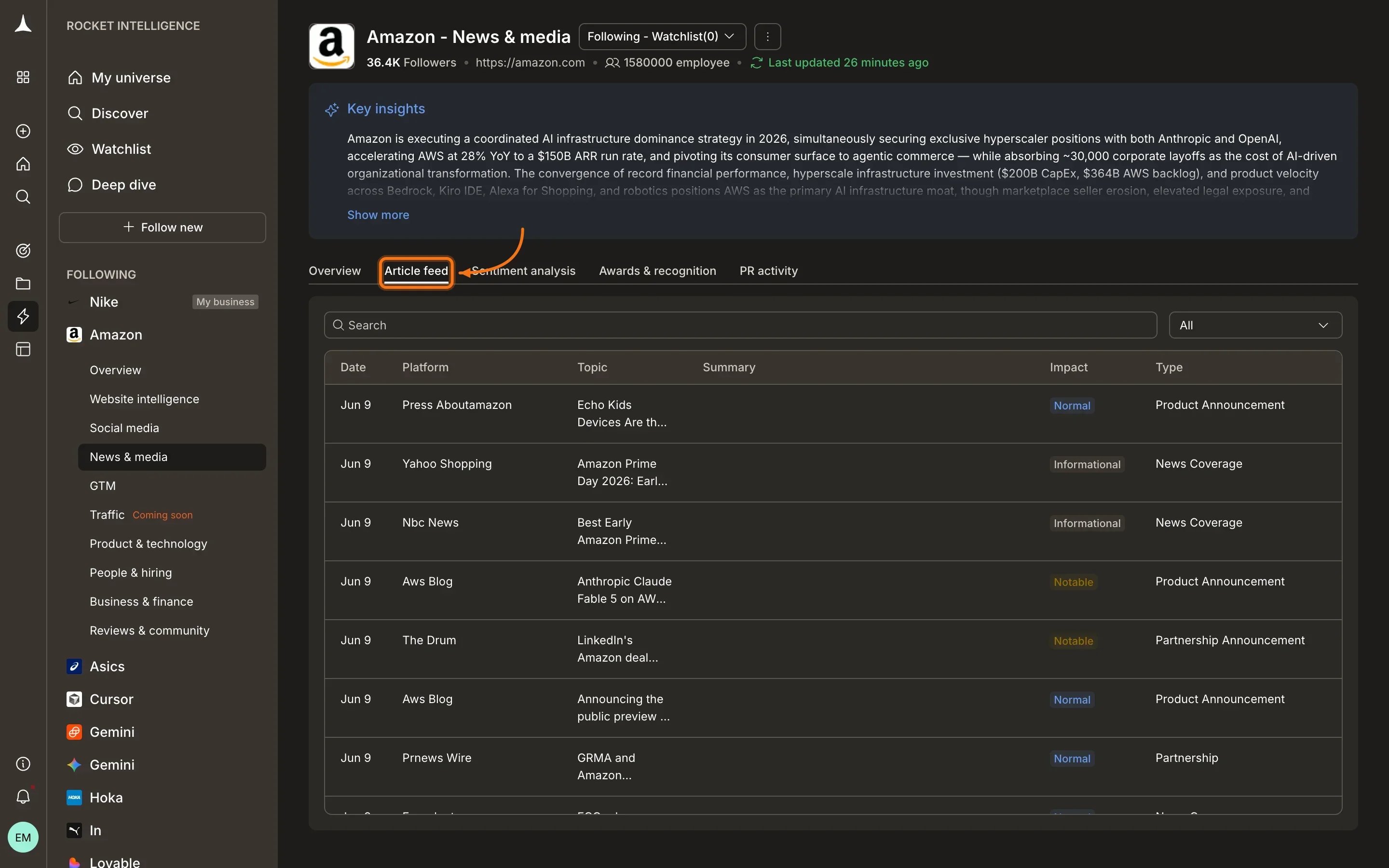Open the grid apps icon in the left rail
The height and width of the screenshot is (868, 1389).
[x=23, y=77]
